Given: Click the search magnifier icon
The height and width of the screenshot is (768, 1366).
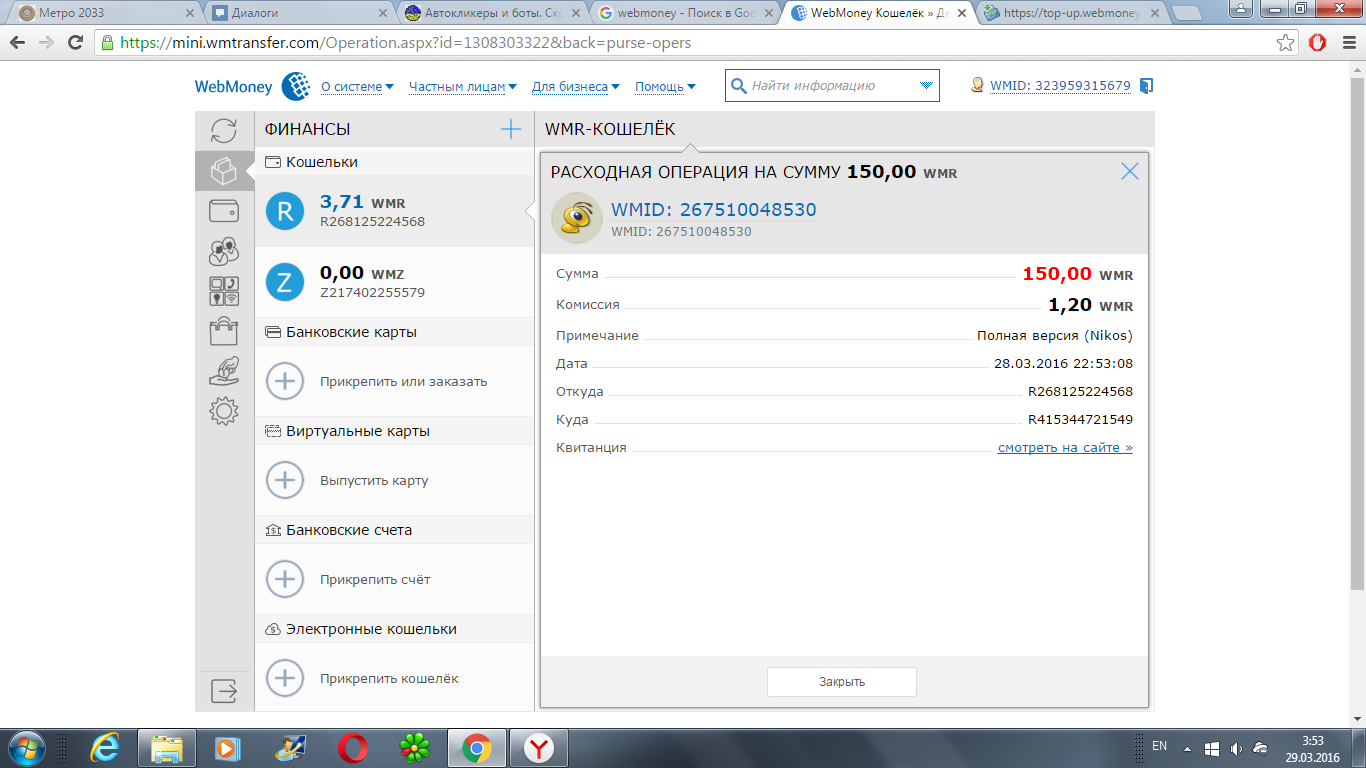Looking at the screenshot, I should click(x=739, y=86).
